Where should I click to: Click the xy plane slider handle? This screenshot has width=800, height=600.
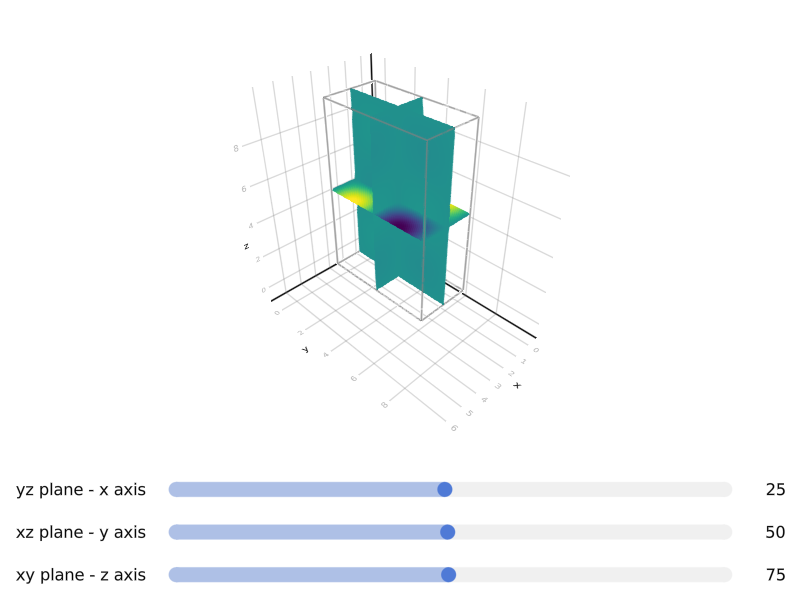click(x=448, y=574)
